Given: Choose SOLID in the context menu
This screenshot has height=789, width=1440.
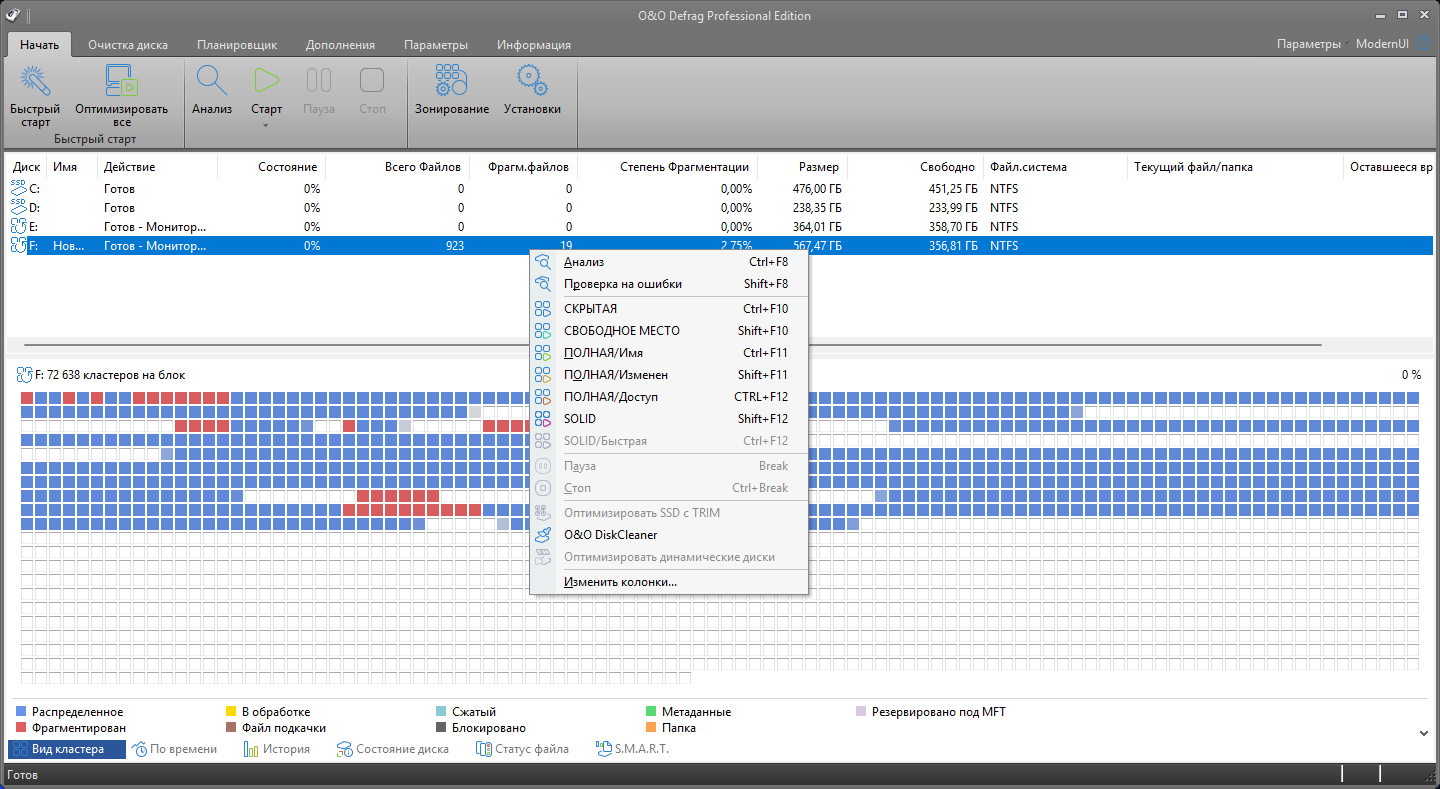Looking at the screenshot, I should click(579, 419).
